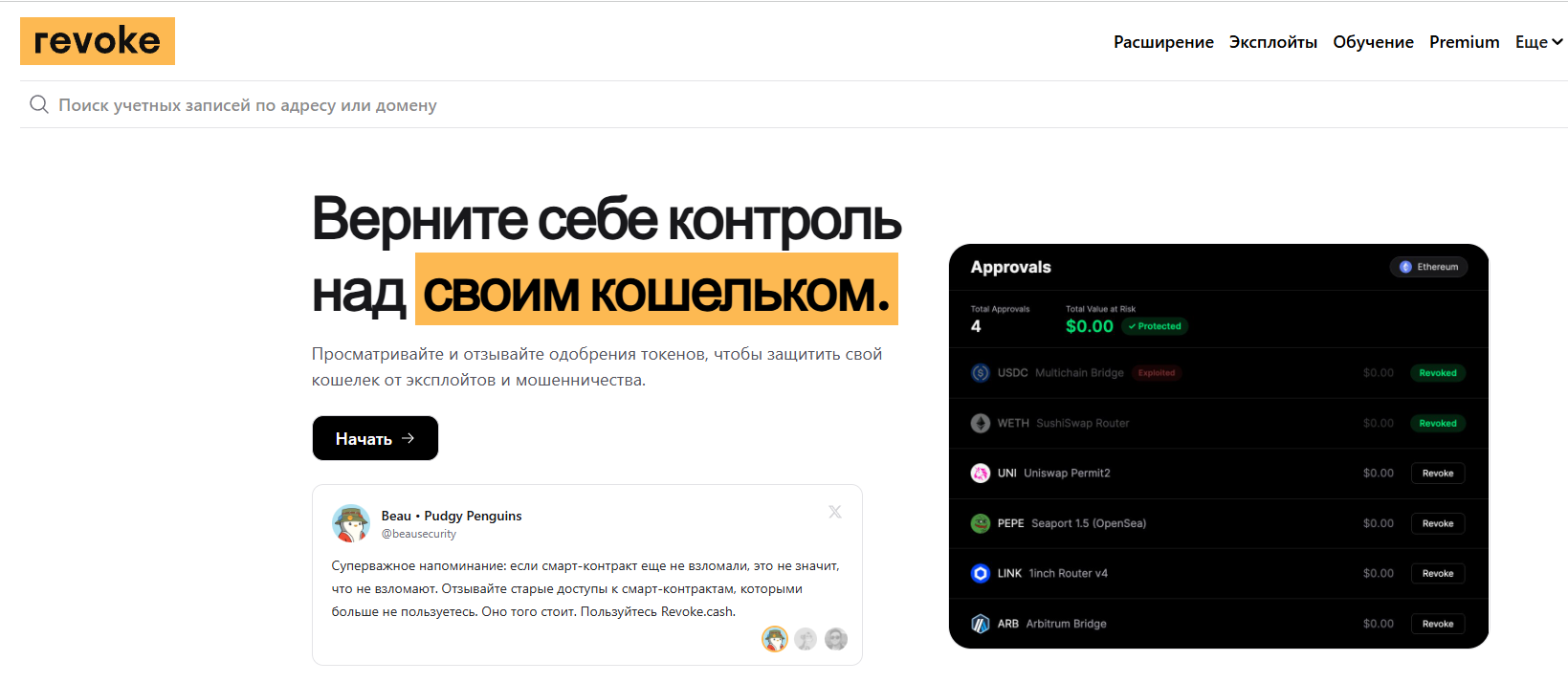Click the Arbitrum Bridge spender label
Viewport: 1568px width, 683px height.
click(1066, 624)
